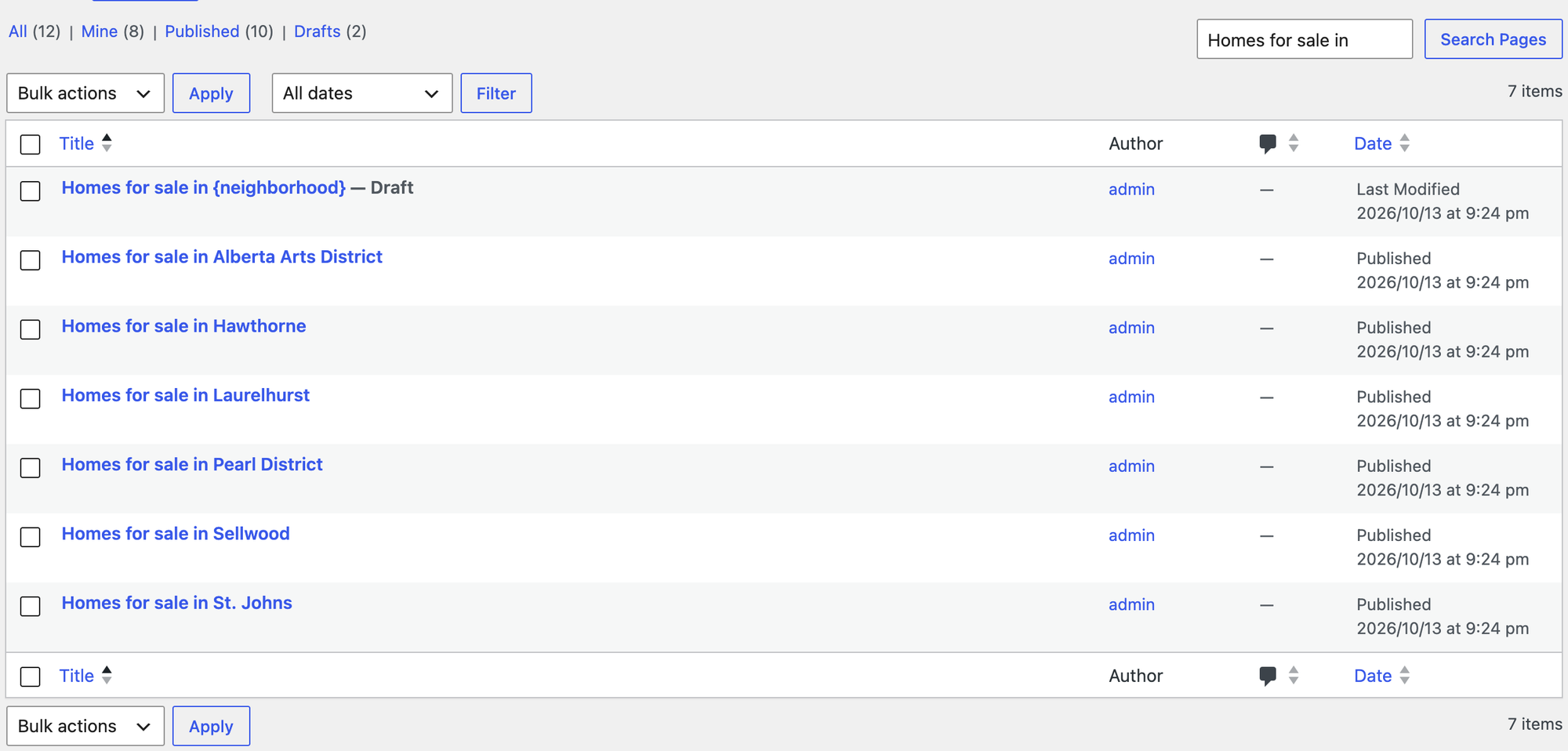Screen dimensions: 1568x751
Task: Select all pages via bottom footer checkbox
Action: coord(31,677)
